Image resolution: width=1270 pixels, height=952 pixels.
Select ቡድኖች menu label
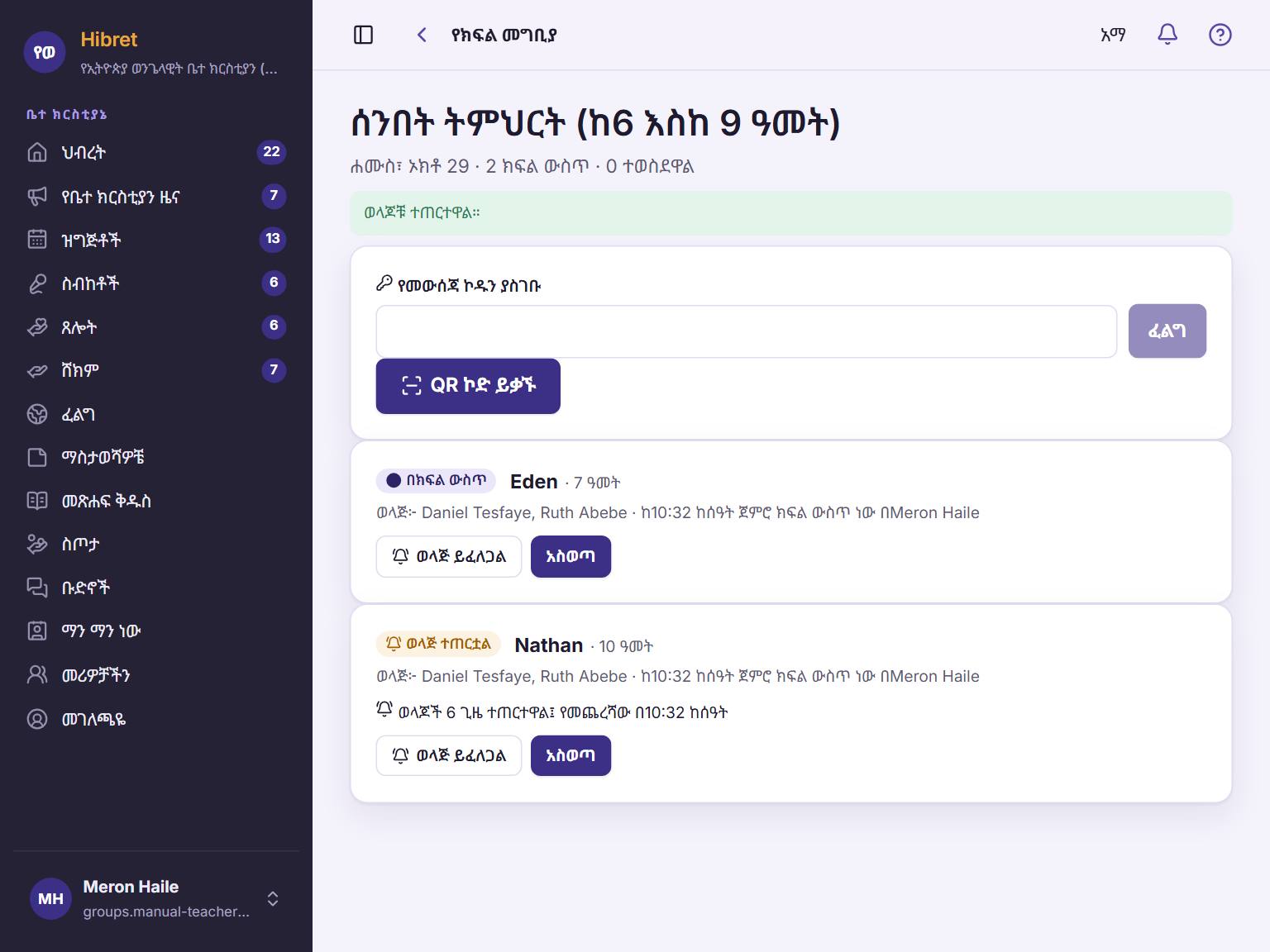[86, 588]
